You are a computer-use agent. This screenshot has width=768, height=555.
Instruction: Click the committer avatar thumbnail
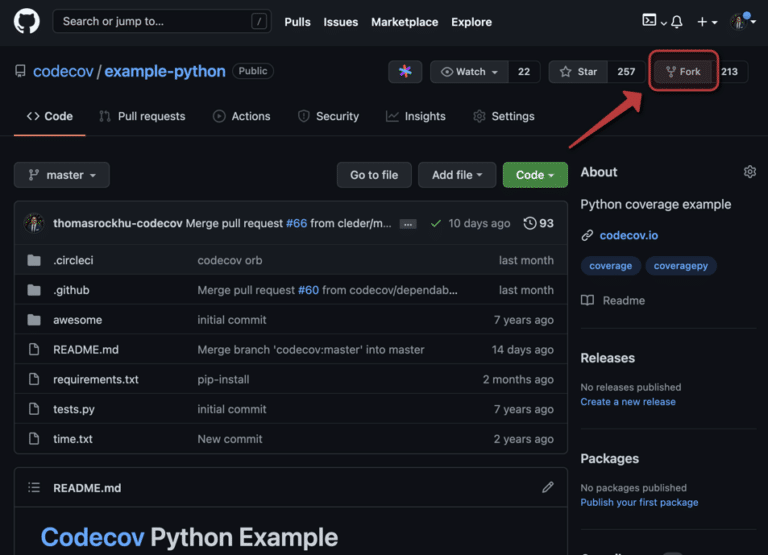[x=34, y=223]
